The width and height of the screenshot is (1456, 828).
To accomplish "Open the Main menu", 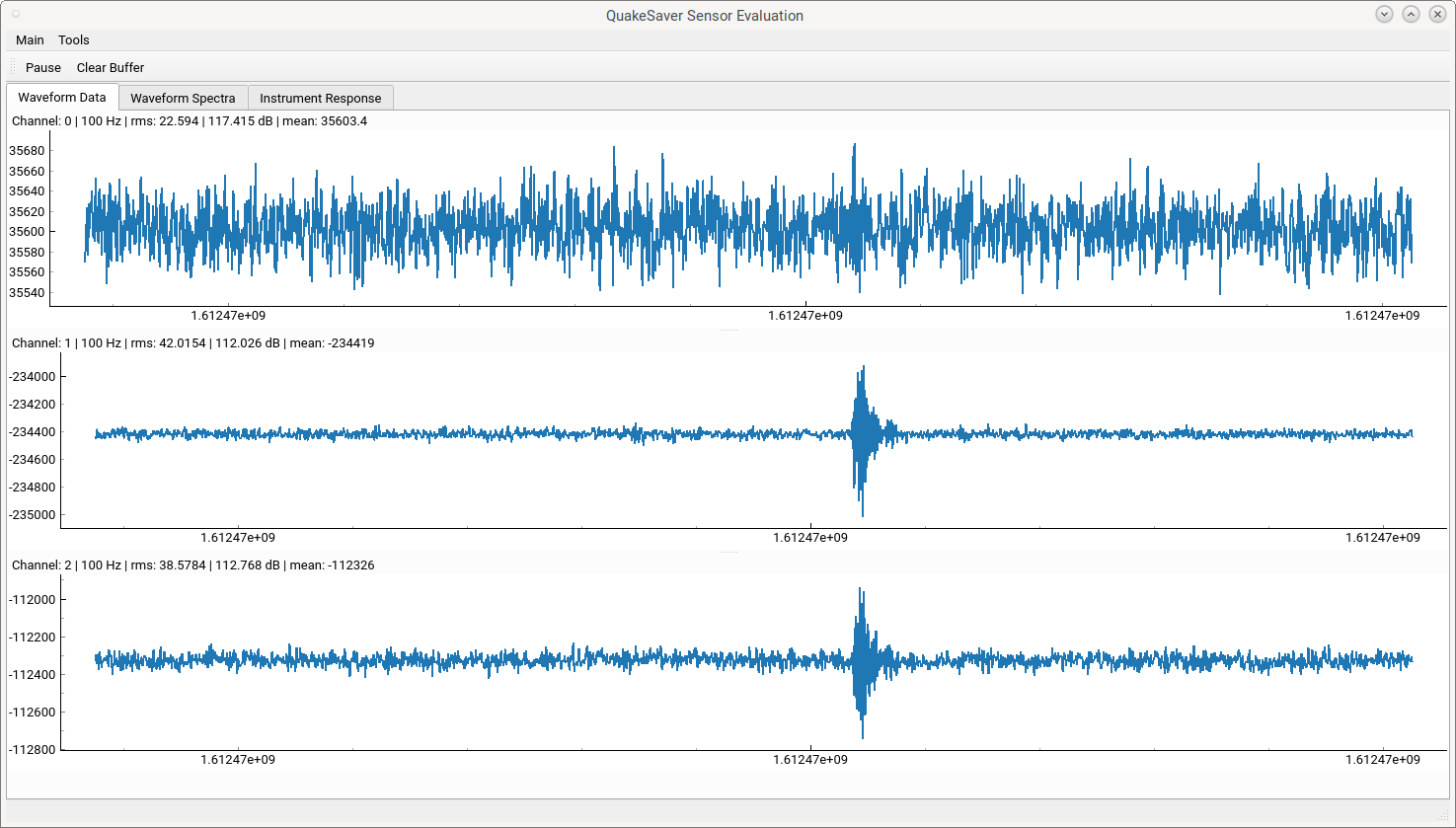I will (x=30, y=40).
